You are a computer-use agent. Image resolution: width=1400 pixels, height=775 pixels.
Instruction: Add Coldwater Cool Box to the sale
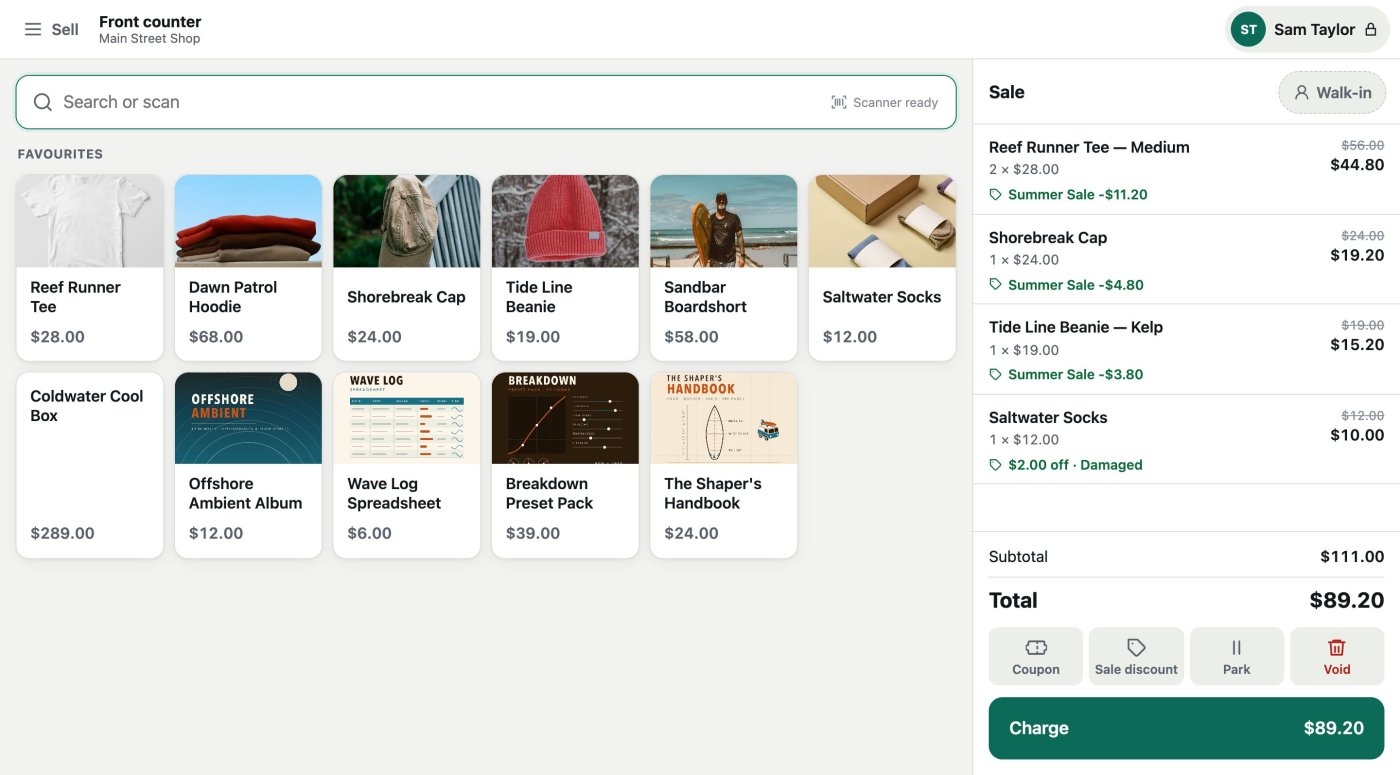90,465
